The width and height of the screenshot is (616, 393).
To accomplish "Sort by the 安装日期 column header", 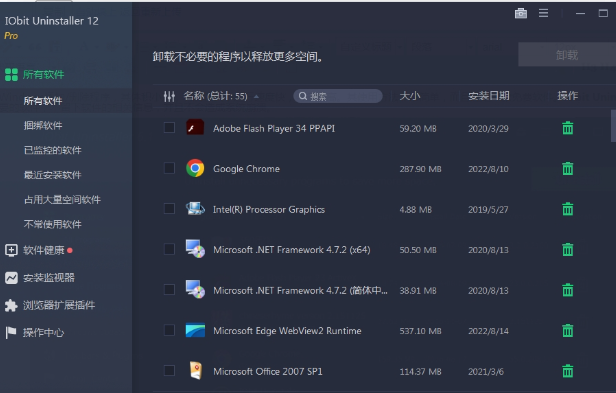I will pos(489,95).
